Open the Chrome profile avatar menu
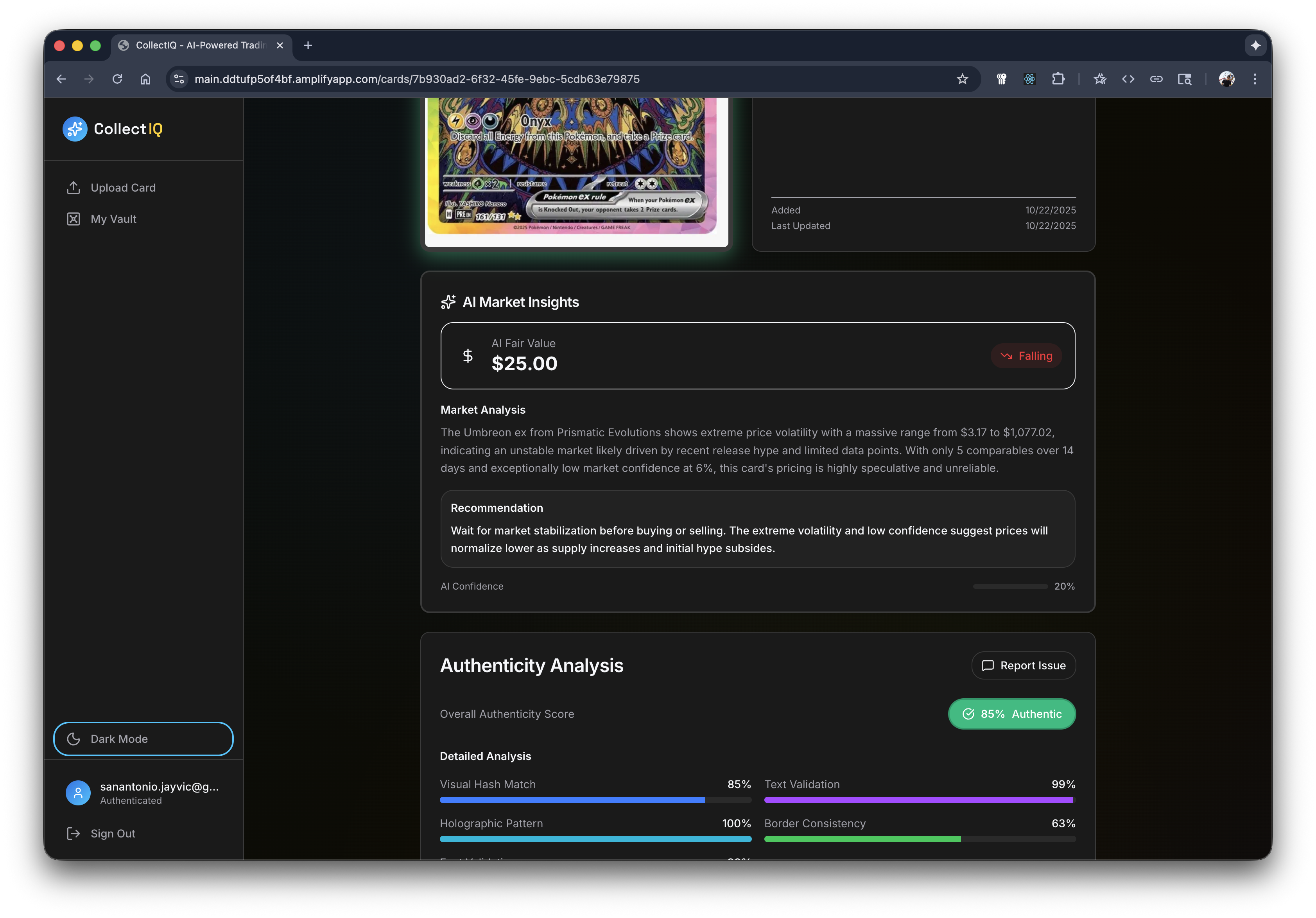The height and width of the screenshot is (918, 1316). [1226, 79]
